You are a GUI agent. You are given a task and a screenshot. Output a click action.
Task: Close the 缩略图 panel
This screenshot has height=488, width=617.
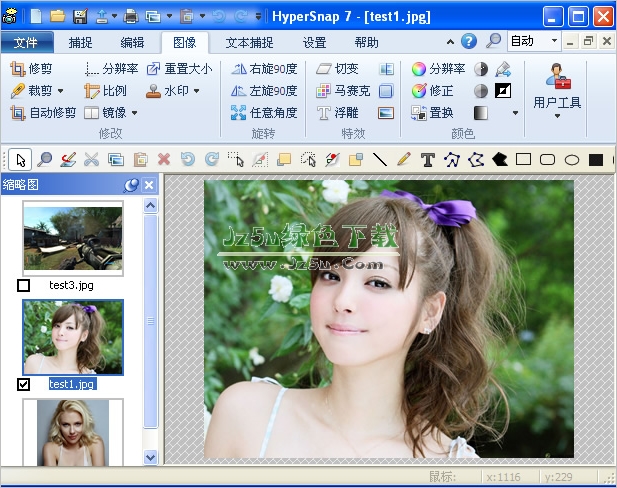click(x=149, y=185)
